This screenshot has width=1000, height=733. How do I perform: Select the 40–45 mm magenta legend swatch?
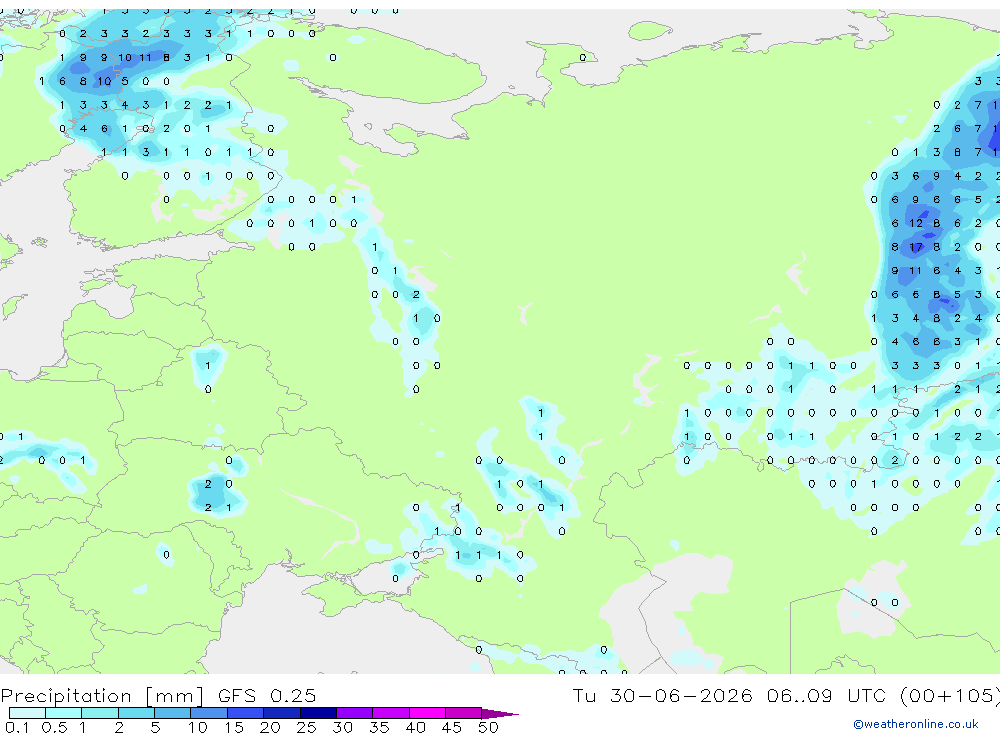coord(427,713)
